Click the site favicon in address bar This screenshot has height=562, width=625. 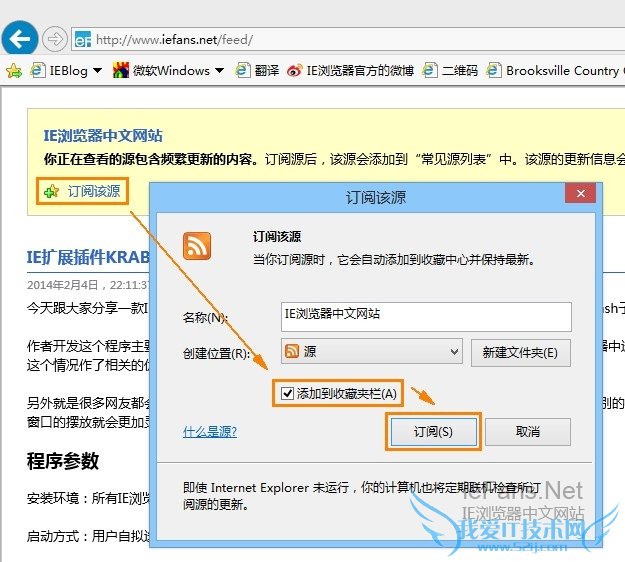(x=83, y=39)
